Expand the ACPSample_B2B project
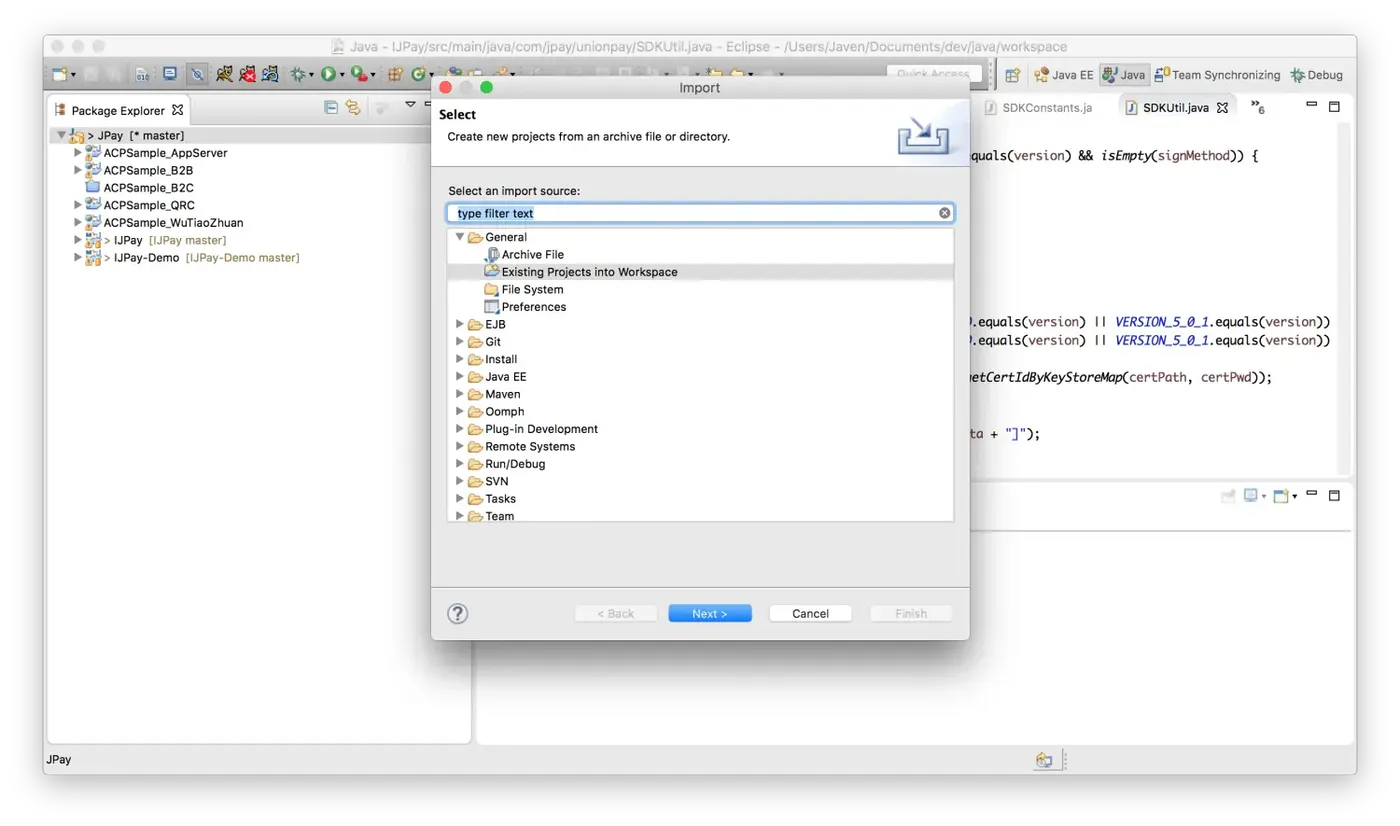The width and height of the screenshot is (1400, 826). pos(78,170)
